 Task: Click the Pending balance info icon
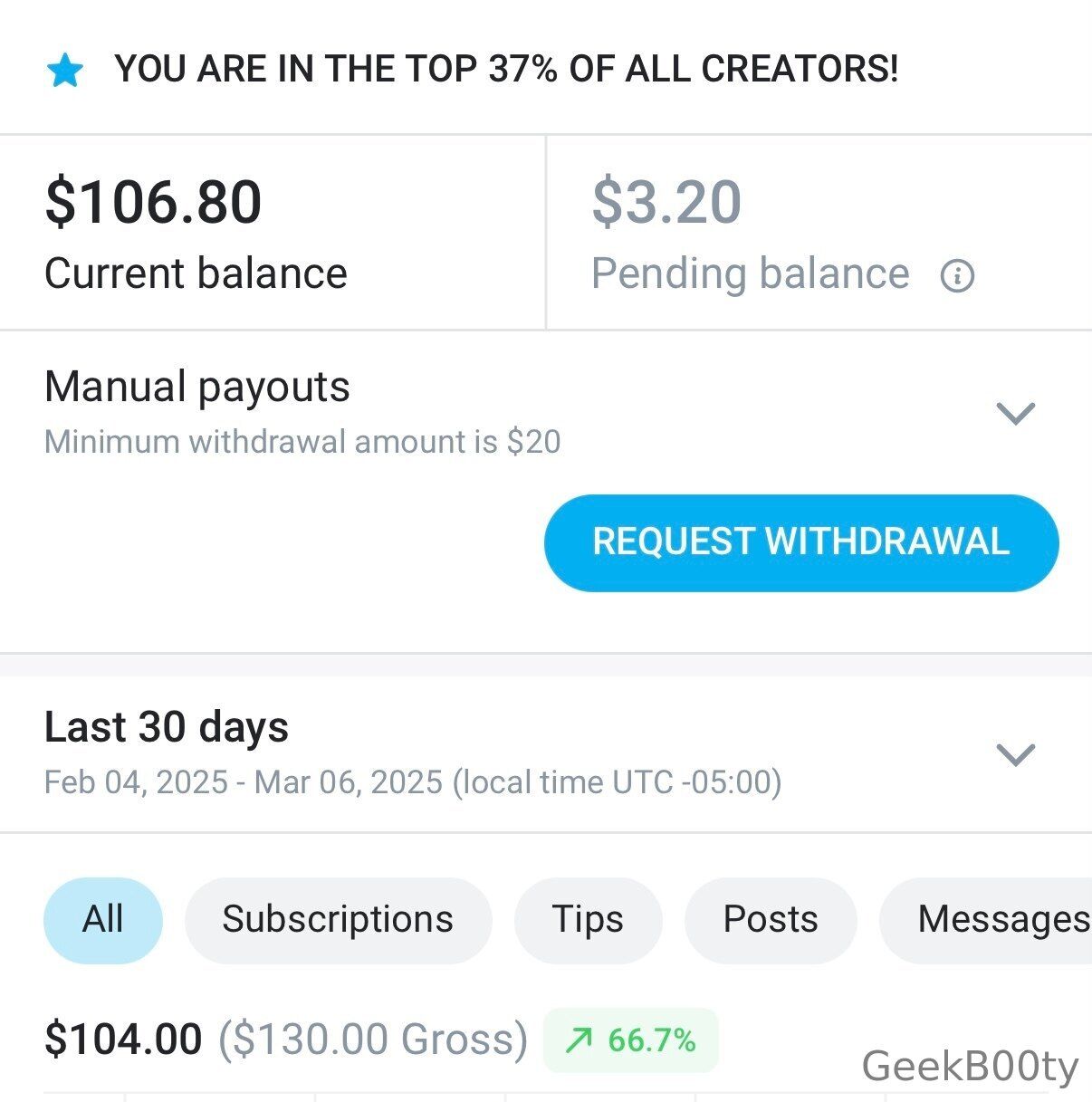957,275
